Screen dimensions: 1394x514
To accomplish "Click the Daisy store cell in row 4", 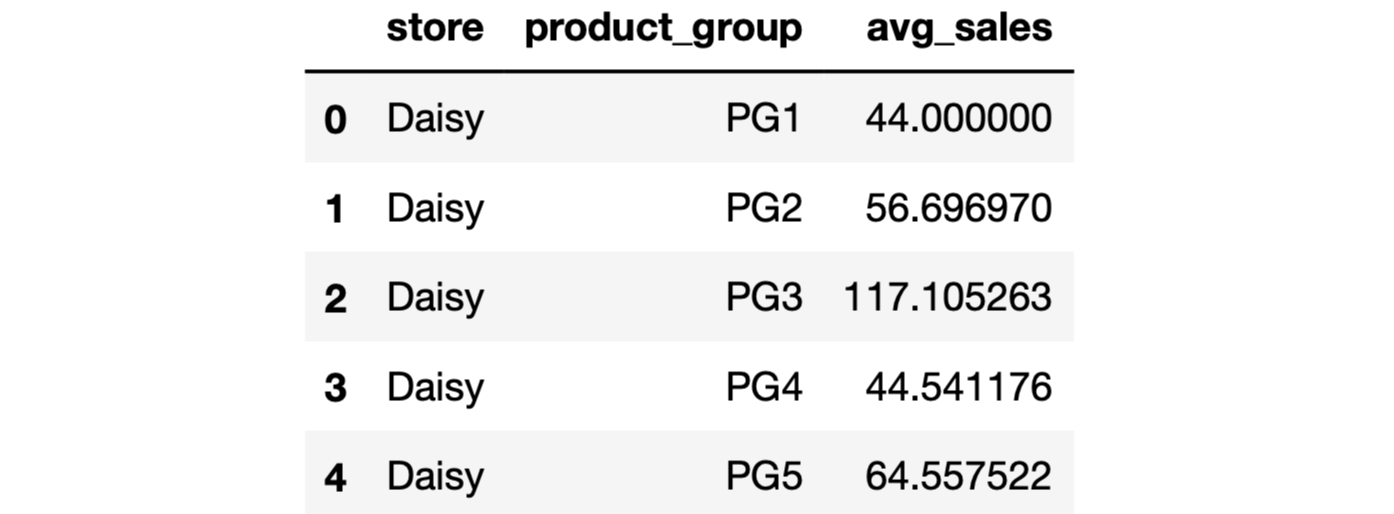I will (435, 475).
